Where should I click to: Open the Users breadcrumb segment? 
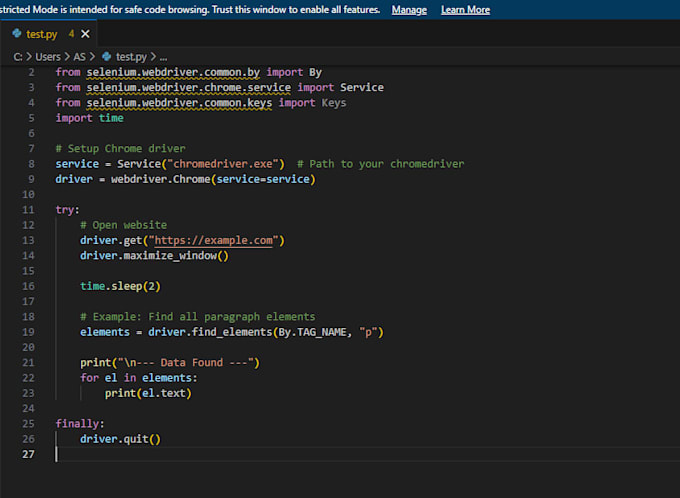(48, 57)
